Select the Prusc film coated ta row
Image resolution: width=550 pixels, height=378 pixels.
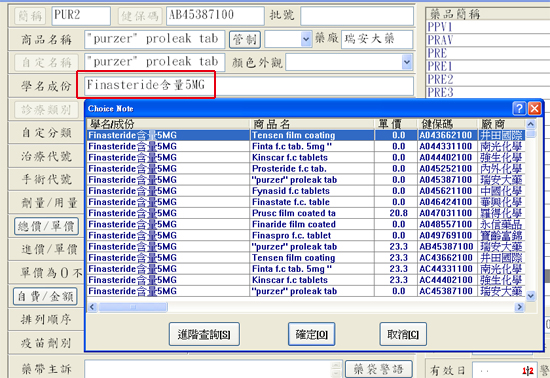(x=306, y=213)
